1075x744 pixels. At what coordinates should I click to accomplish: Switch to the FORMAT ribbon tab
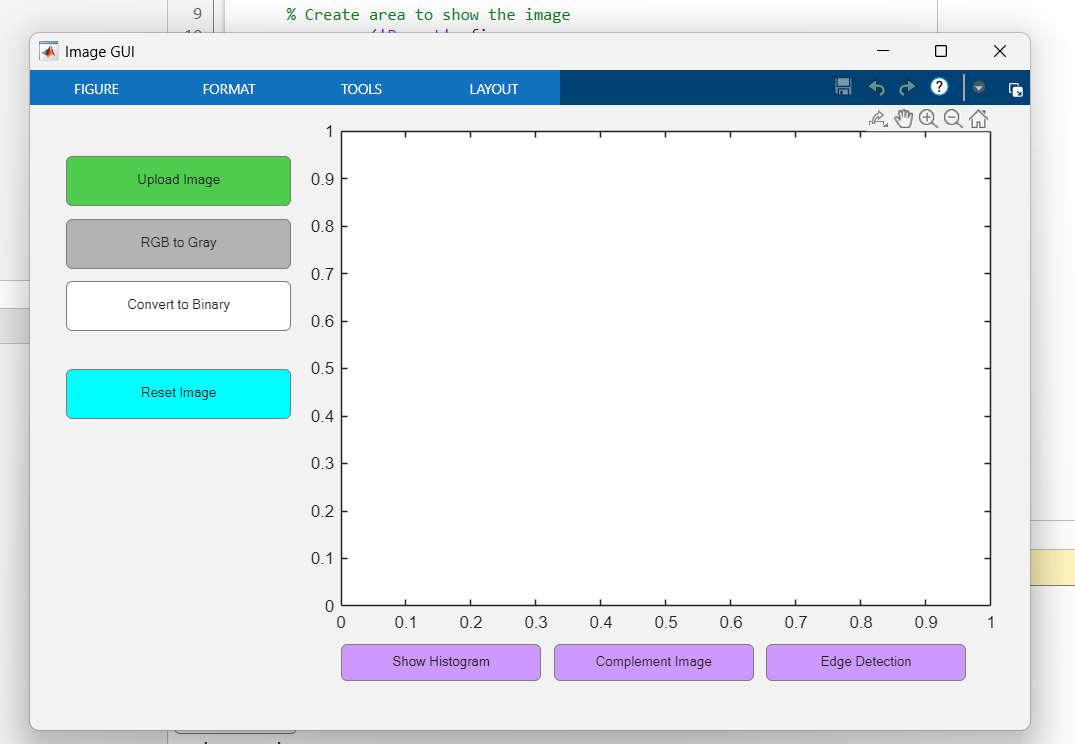click(228, 88)
